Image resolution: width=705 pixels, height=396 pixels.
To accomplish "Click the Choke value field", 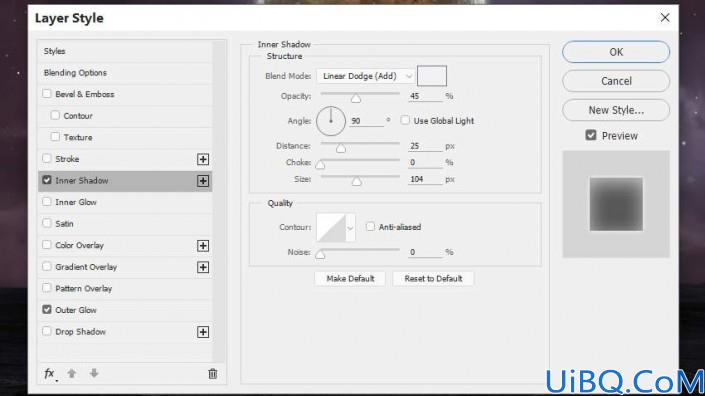I will (x=425, y=162).
